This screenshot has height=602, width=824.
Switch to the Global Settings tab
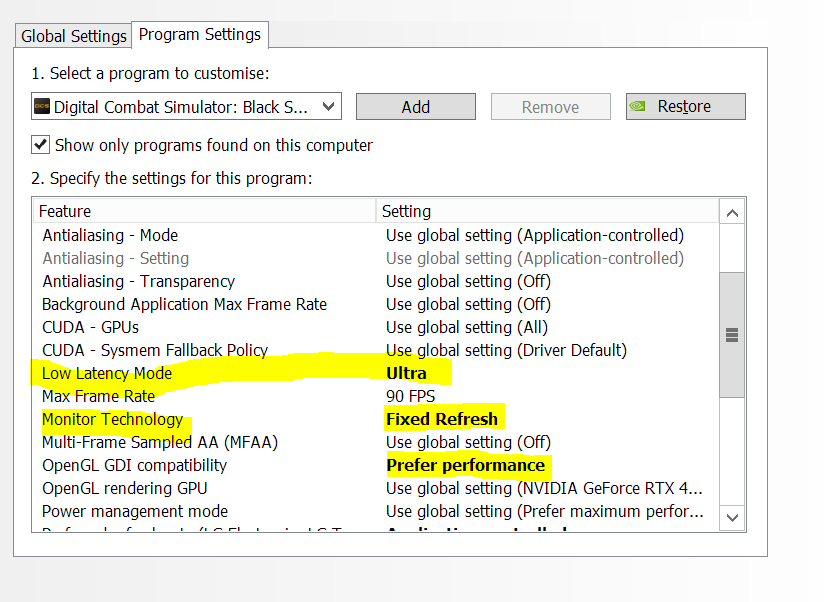click(x=73, y=36)
